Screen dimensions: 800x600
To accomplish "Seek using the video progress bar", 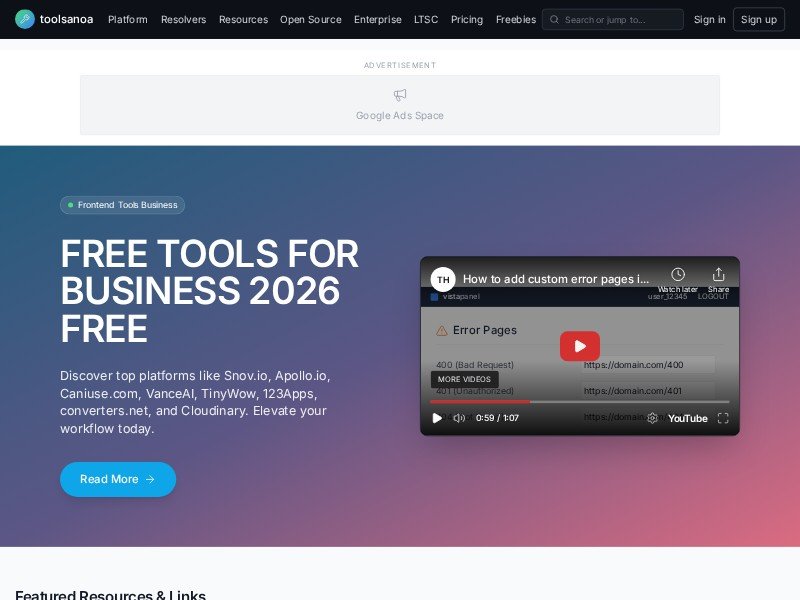I will click(x=580, y=402).
